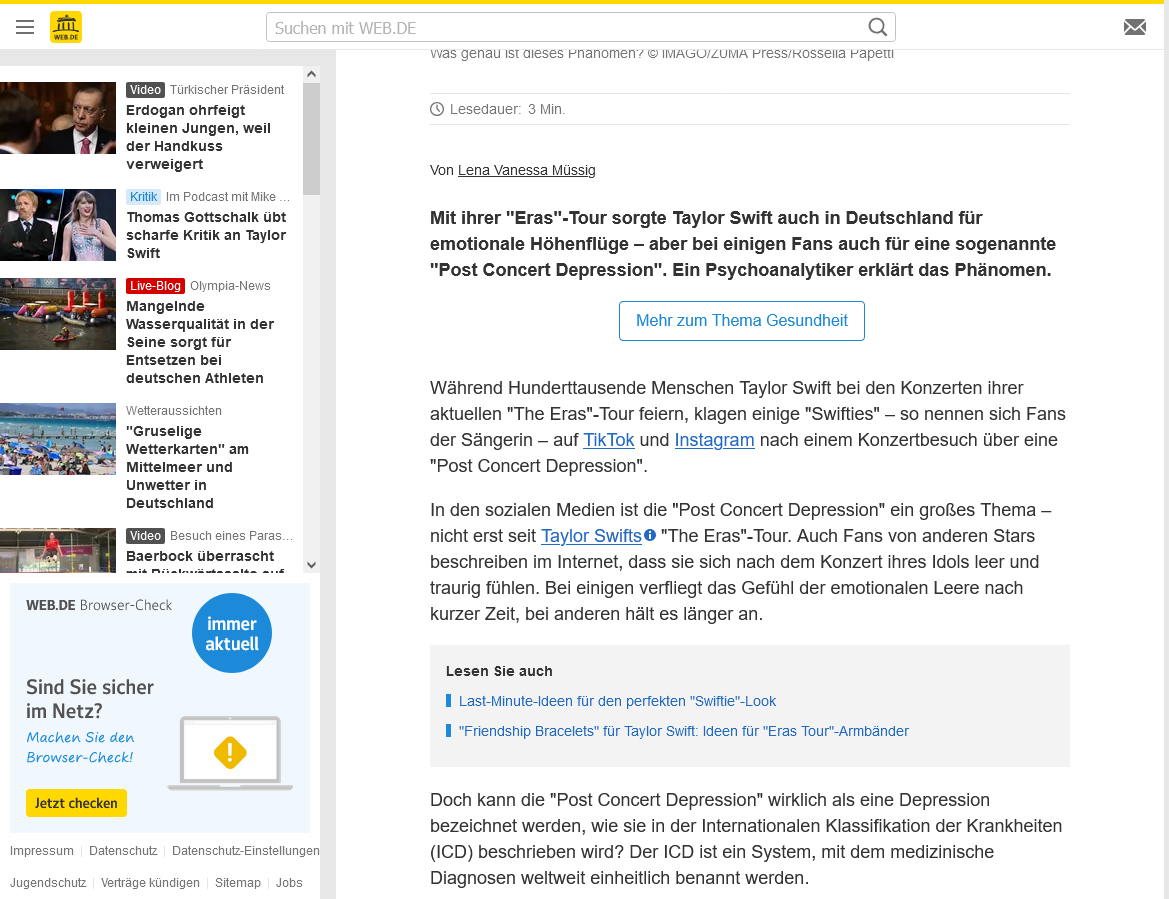Screen dimensions: 1169x899
Task: Focus the 'Suchen mit WEB.DE' search field
Action: tap(565, 27)
